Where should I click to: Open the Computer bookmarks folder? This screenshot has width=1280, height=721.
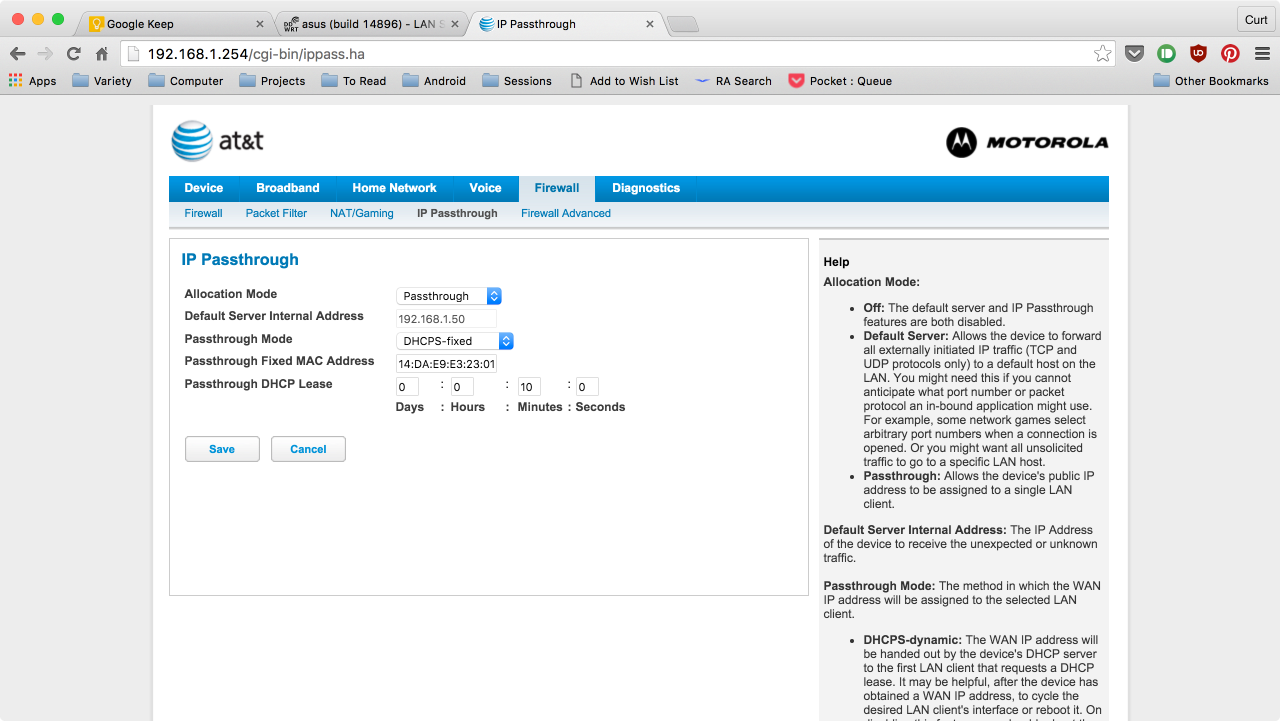(186, 81)
